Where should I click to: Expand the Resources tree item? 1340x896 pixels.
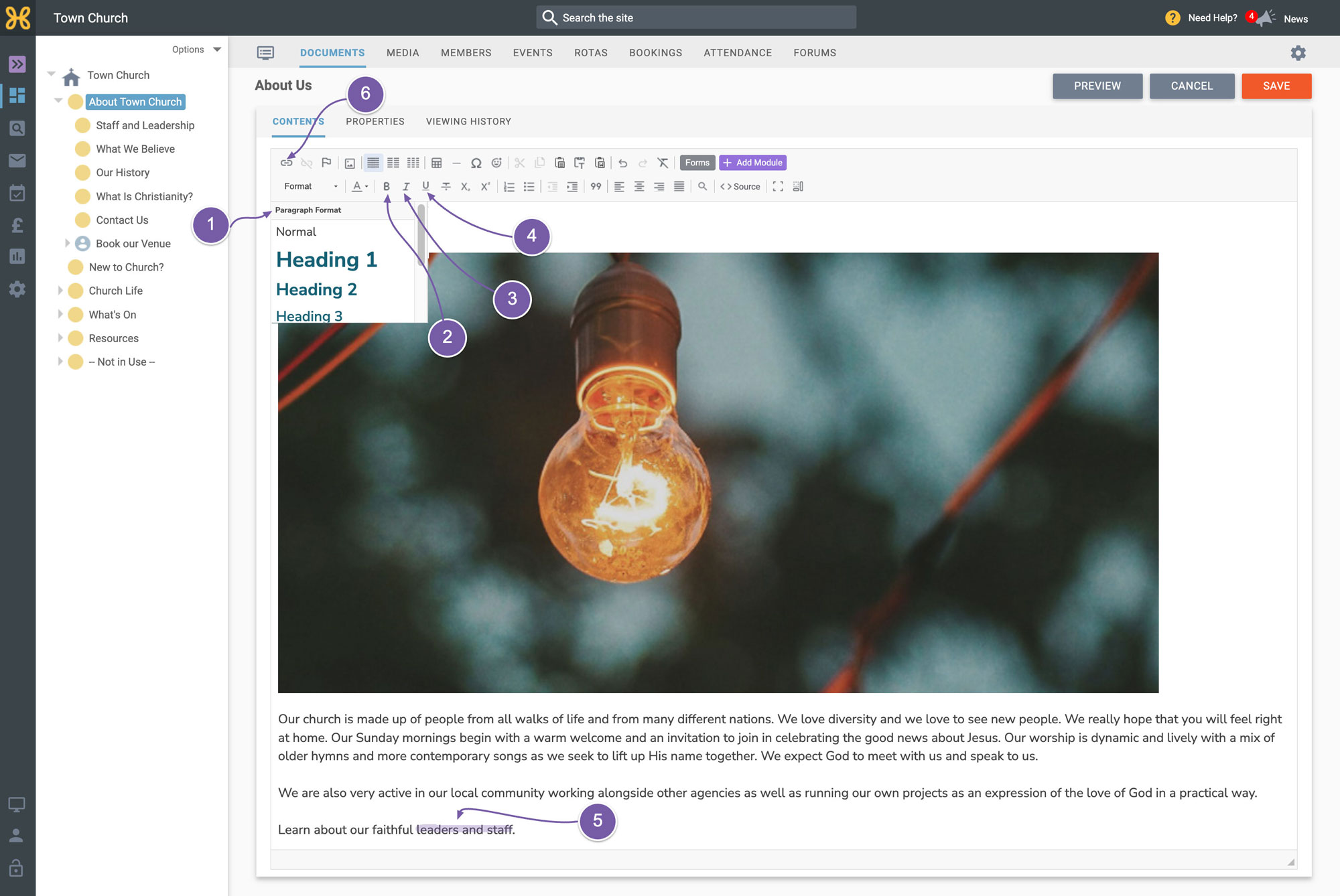click(60, 338)
